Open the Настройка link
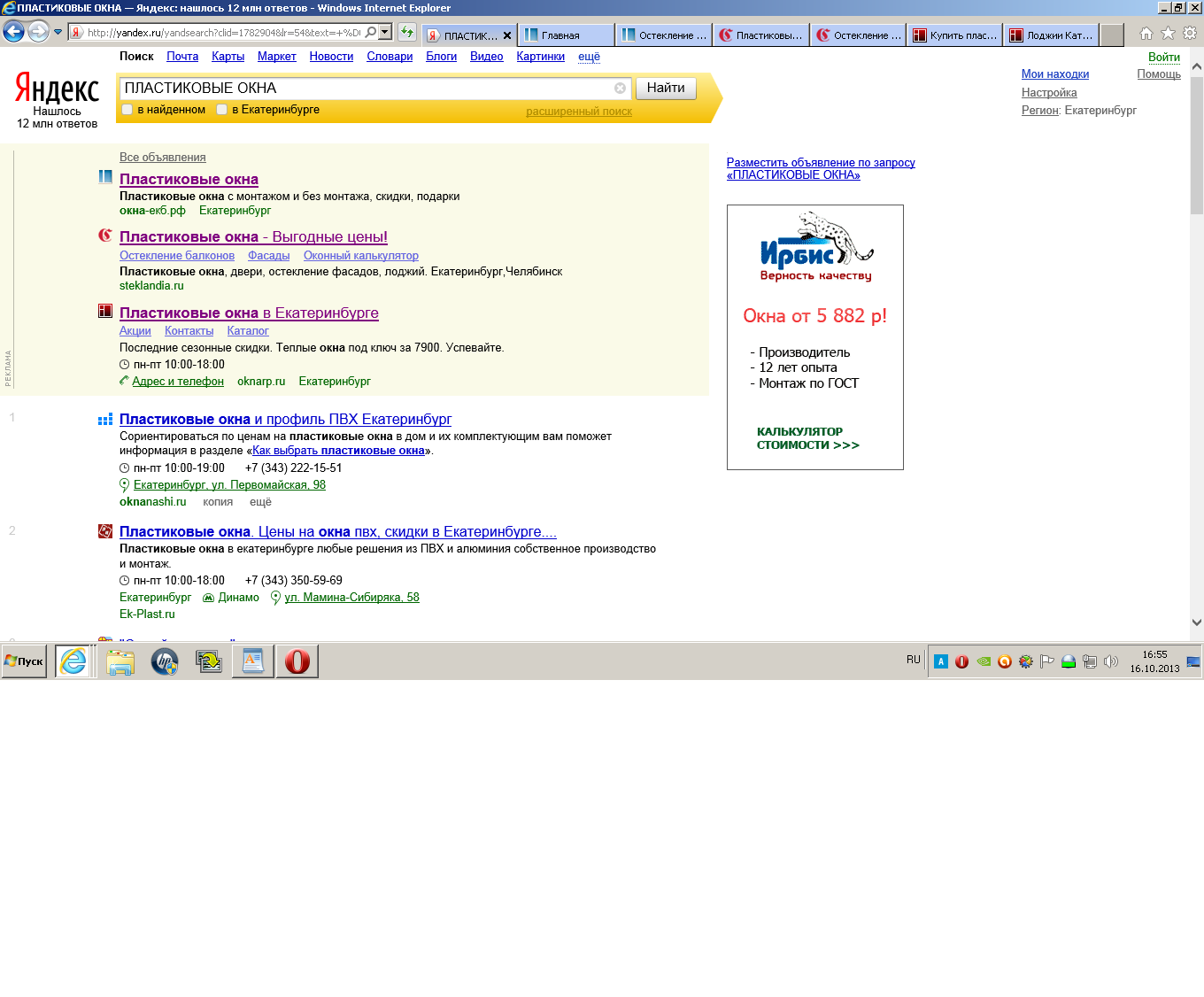The image size is (1204, 997). (1049, 93)
